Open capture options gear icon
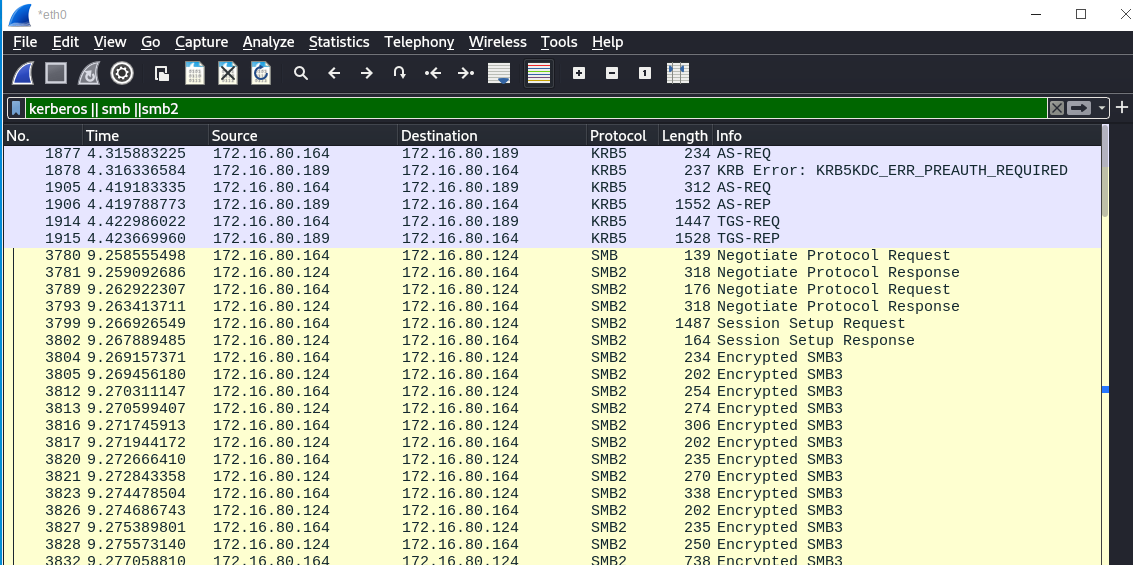This screenshot has width=1133, height=565. point(122,73)
